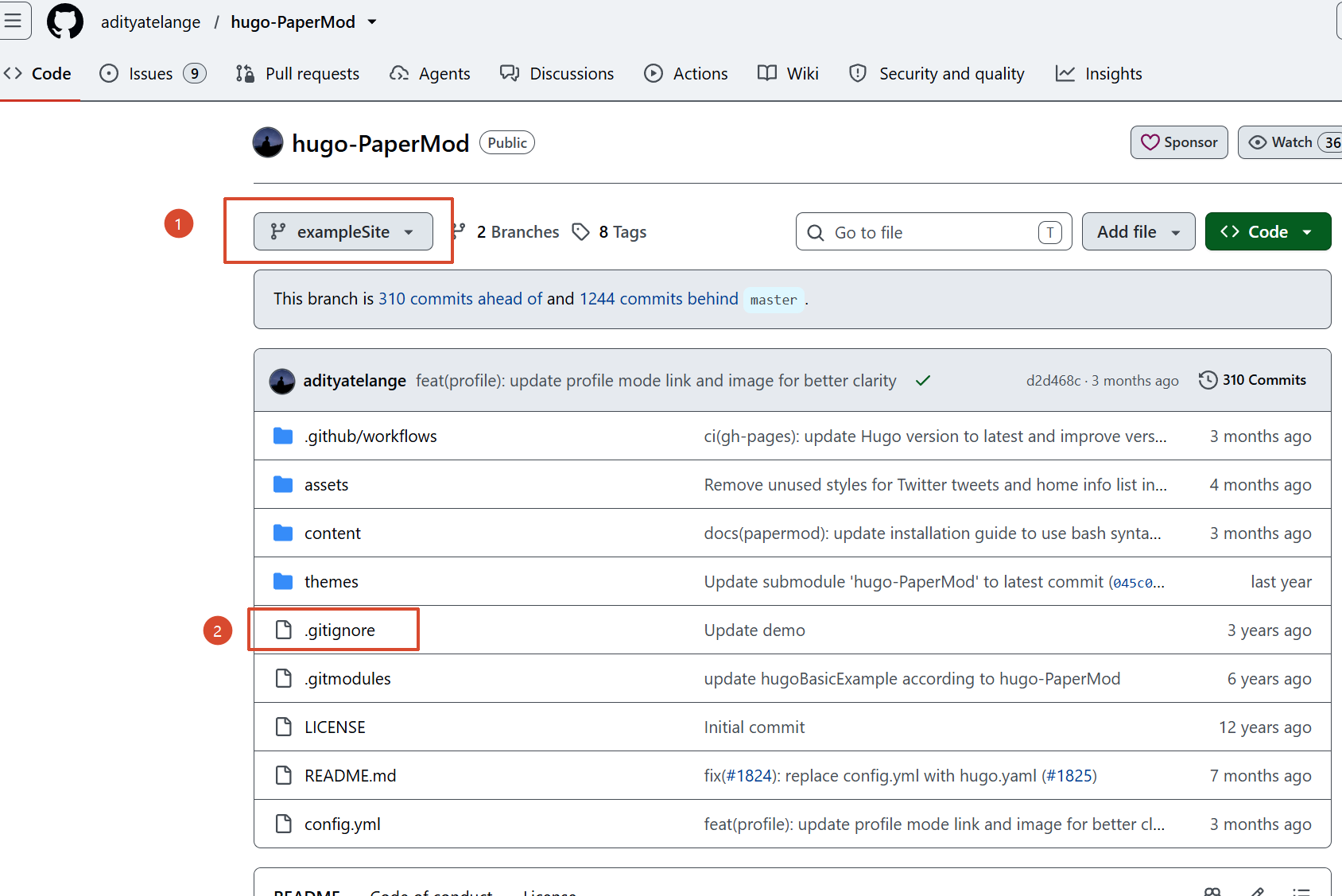Open the Wiki tab
The image size is (1342, 896).
tap(788, 74)
